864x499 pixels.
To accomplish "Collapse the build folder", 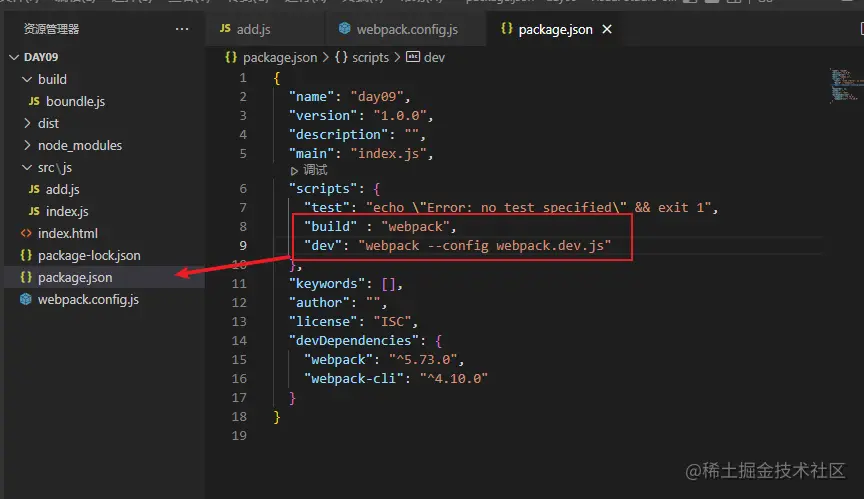I will tap(26, 79).
